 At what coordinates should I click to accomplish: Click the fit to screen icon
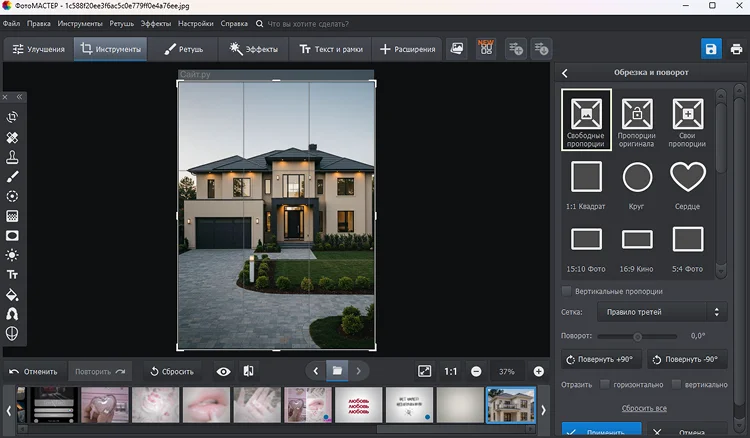coord(424,372)
